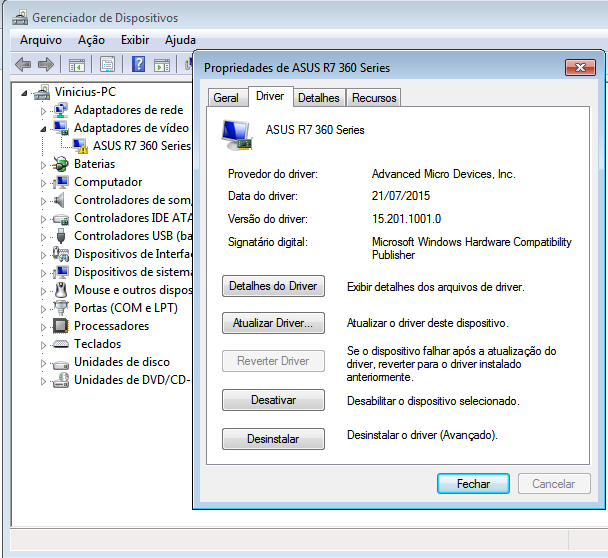Click the Atualizar Driver... button
This screenshot has width=608, height=558.
(273, 323)
